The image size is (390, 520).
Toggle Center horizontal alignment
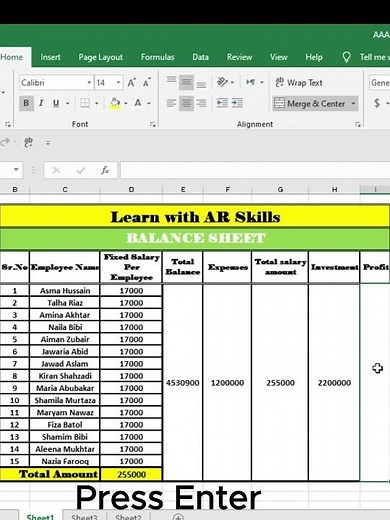[x=186, y=103]
